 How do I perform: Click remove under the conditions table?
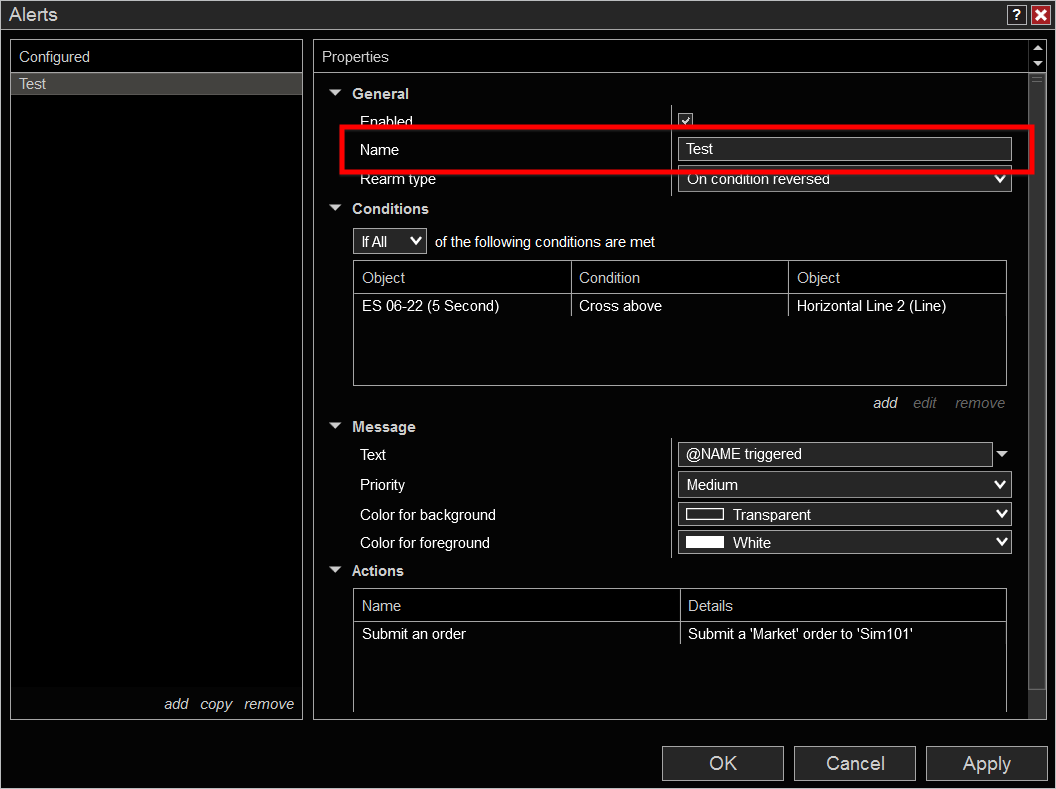[980, 403]
